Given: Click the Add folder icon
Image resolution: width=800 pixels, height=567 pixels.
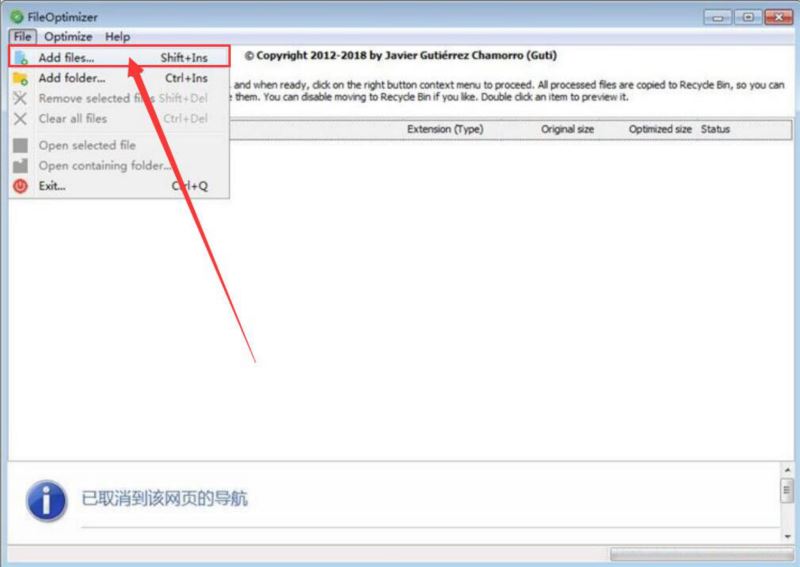Looking at the screenshot, I should [x=20, y=78].
